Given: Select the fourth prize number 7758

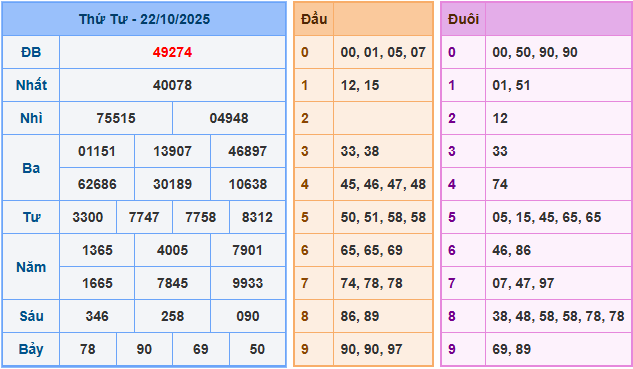Looking at the screenshot, I should tap(201, 217).
